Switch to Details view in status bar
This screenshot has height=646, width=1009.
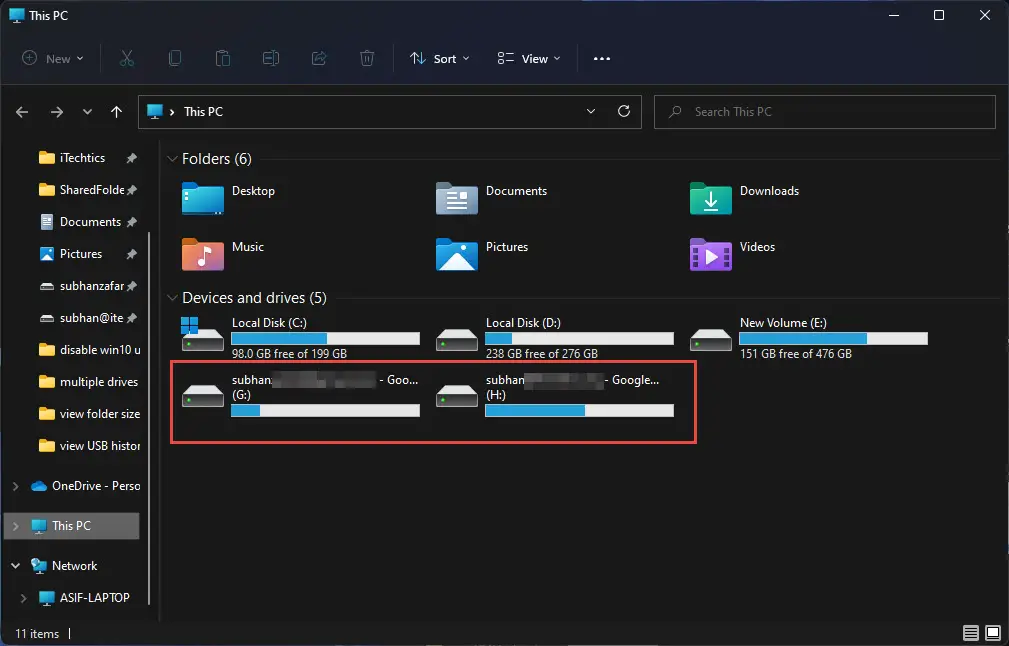click(971, 633)
